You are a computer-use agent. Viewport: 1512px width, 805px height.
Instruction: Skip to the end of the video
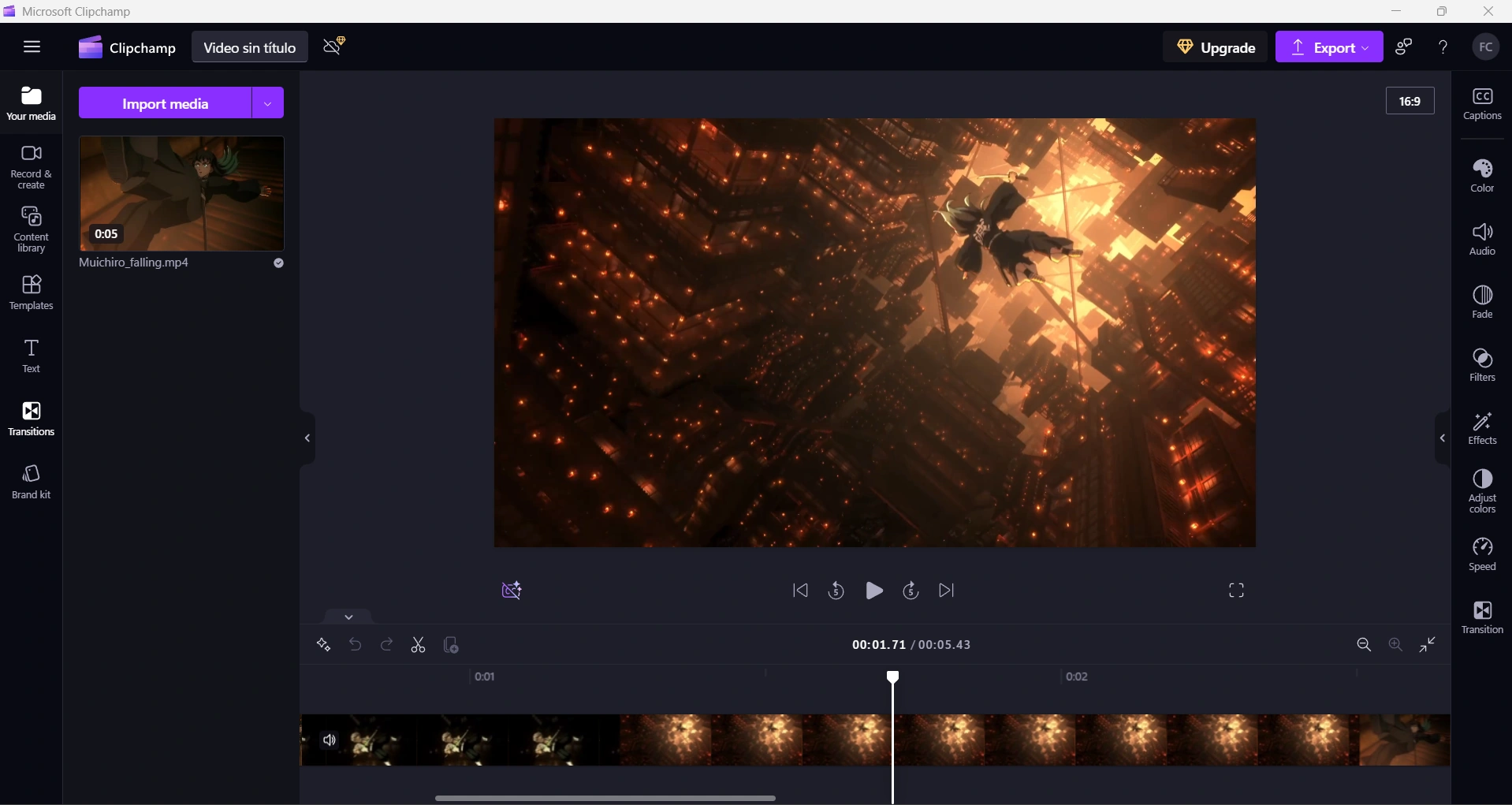(947, 591)
